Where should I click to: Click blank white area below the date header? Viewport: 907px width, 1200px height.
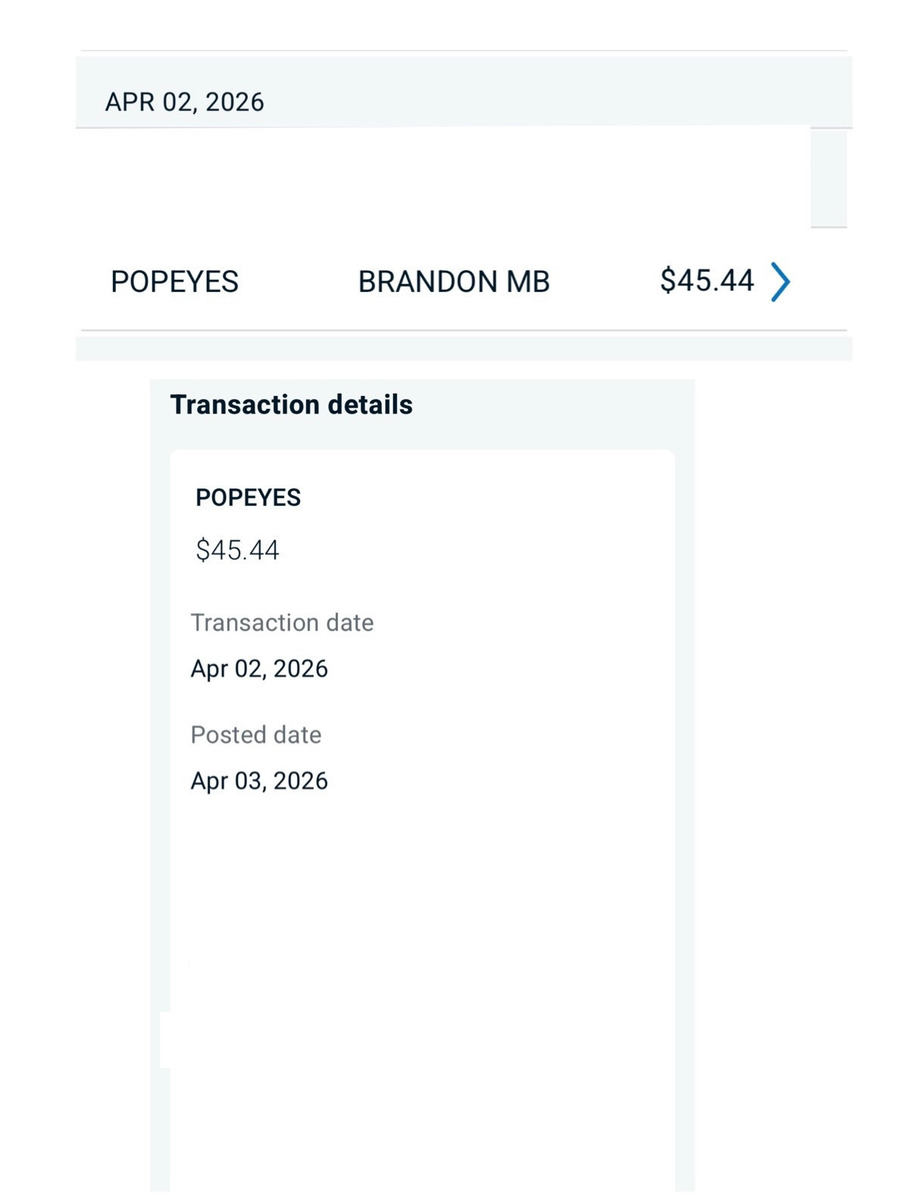tap(440, 178)
